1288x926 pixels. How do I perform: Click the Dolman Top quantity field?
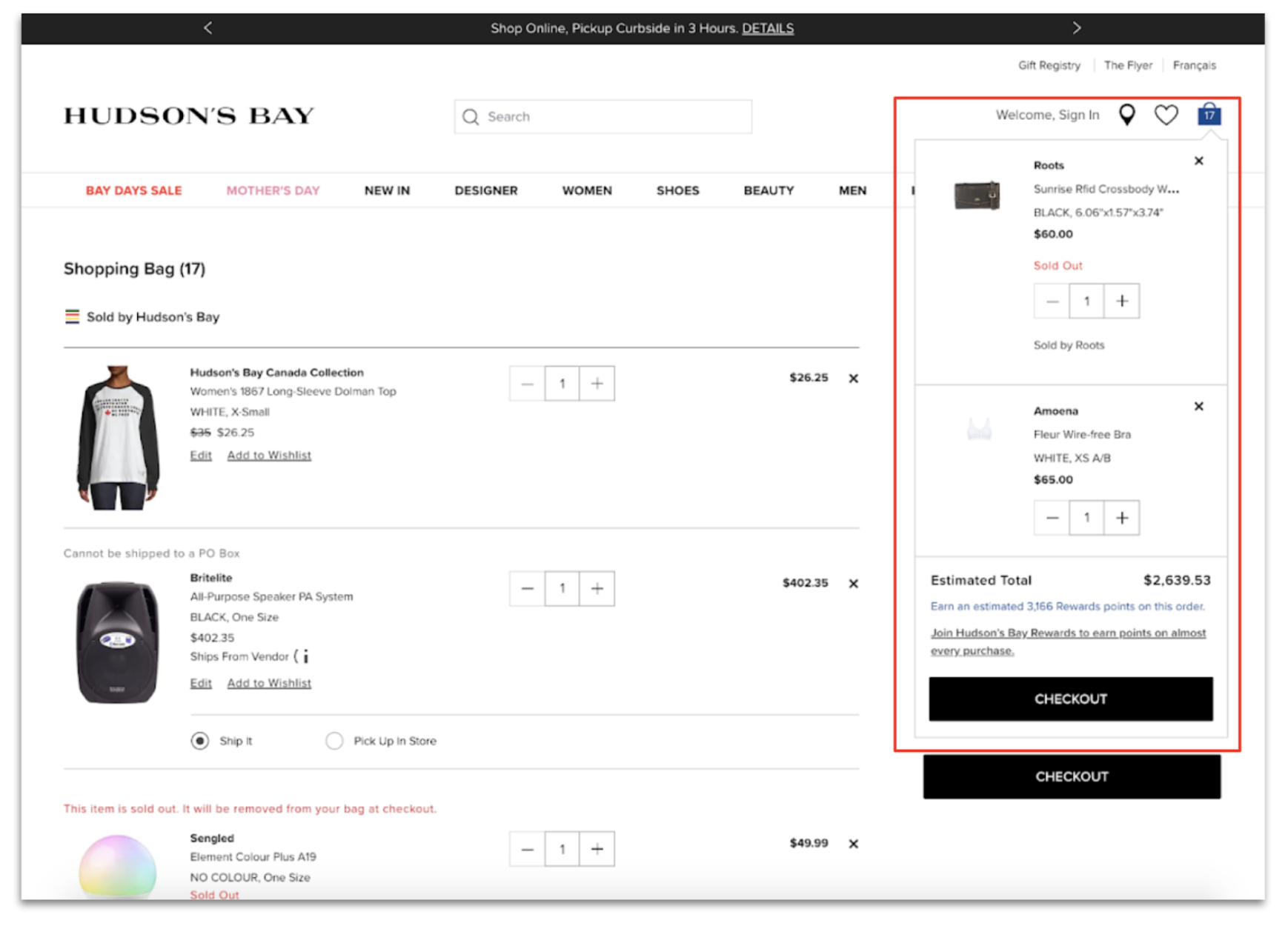(562, 384)
